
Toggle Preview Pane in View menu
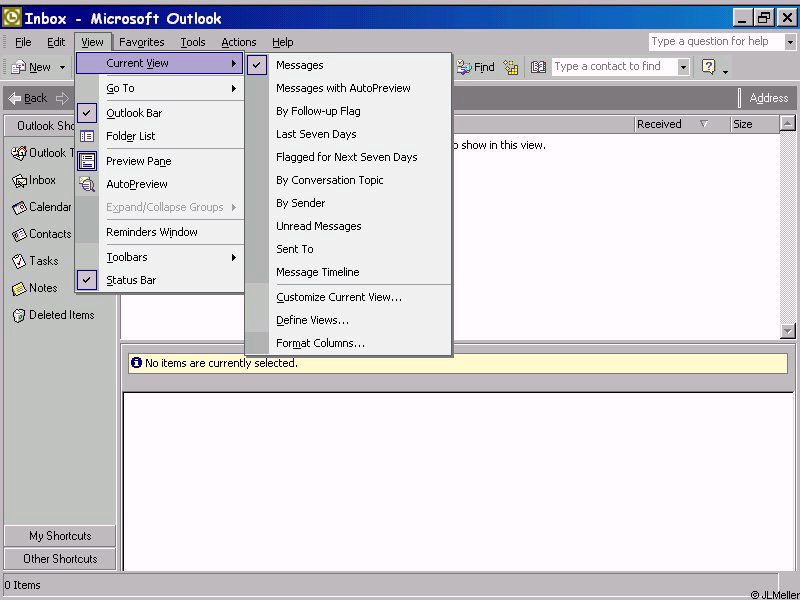pyautogui.click(x=138, y=161)
